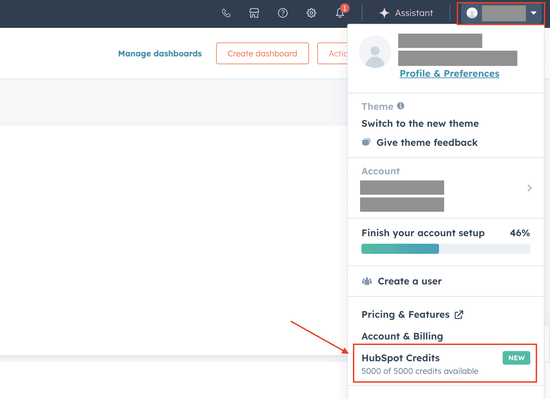Click the Theme section label

[377, 106]
